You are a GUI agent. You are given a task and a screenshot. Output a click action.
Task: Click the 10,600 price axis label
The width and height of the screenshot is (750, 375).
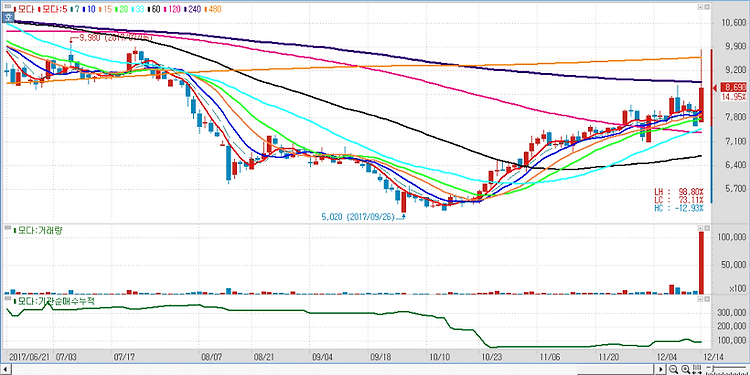pyautogui.click(x=734, y=23)
